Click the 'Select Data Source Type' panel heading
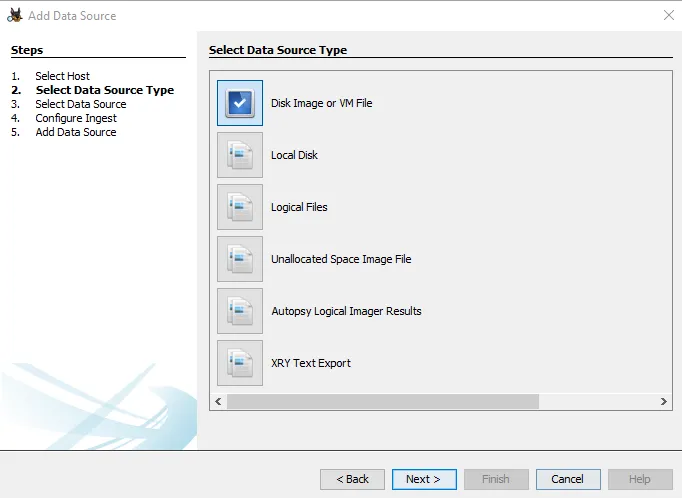Image resolution: width=682 pixels, height=498 pixels. (278, 50)
